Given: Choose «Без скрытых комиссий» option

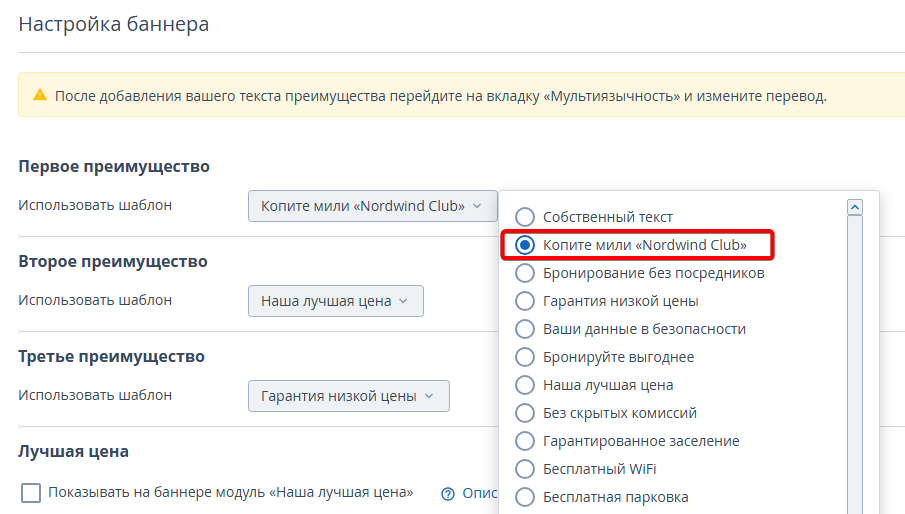Looking at the screenshot, I should [x=525, y=413].
